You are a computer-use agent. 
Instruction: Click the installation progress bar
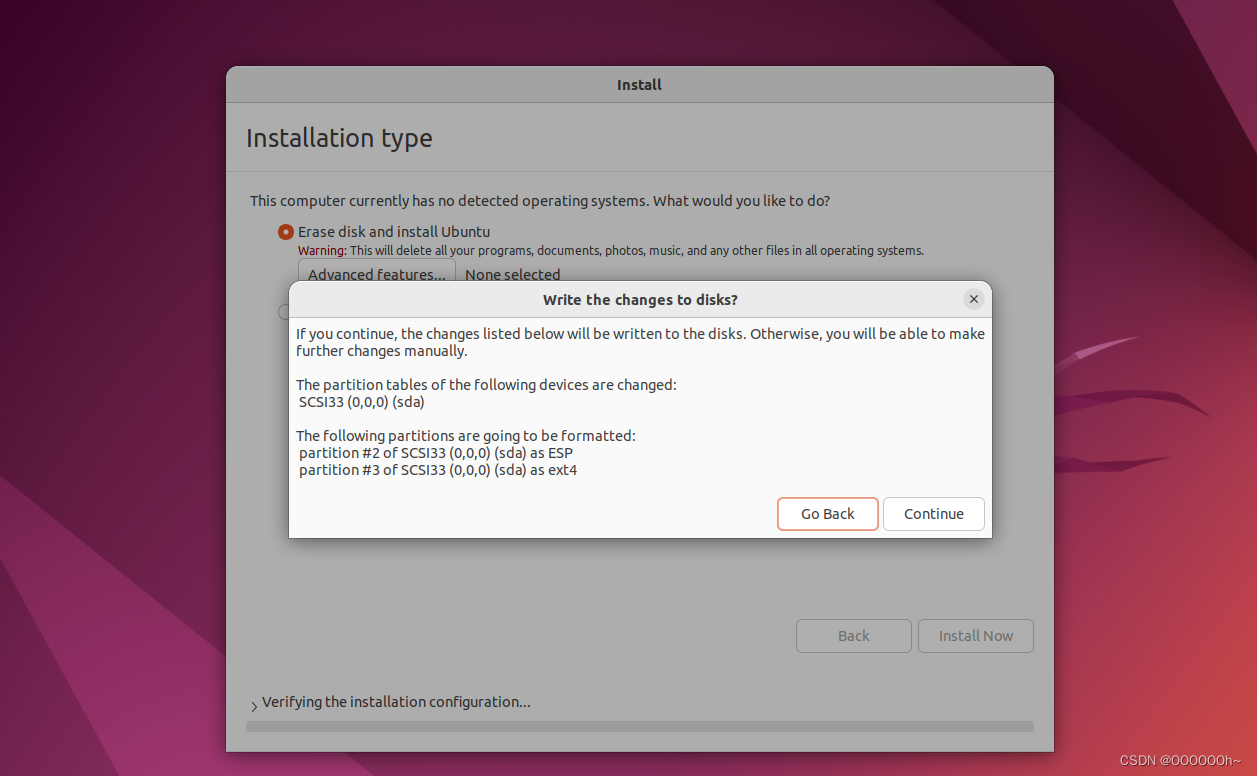pyautogui.click(x=640, y=727)
